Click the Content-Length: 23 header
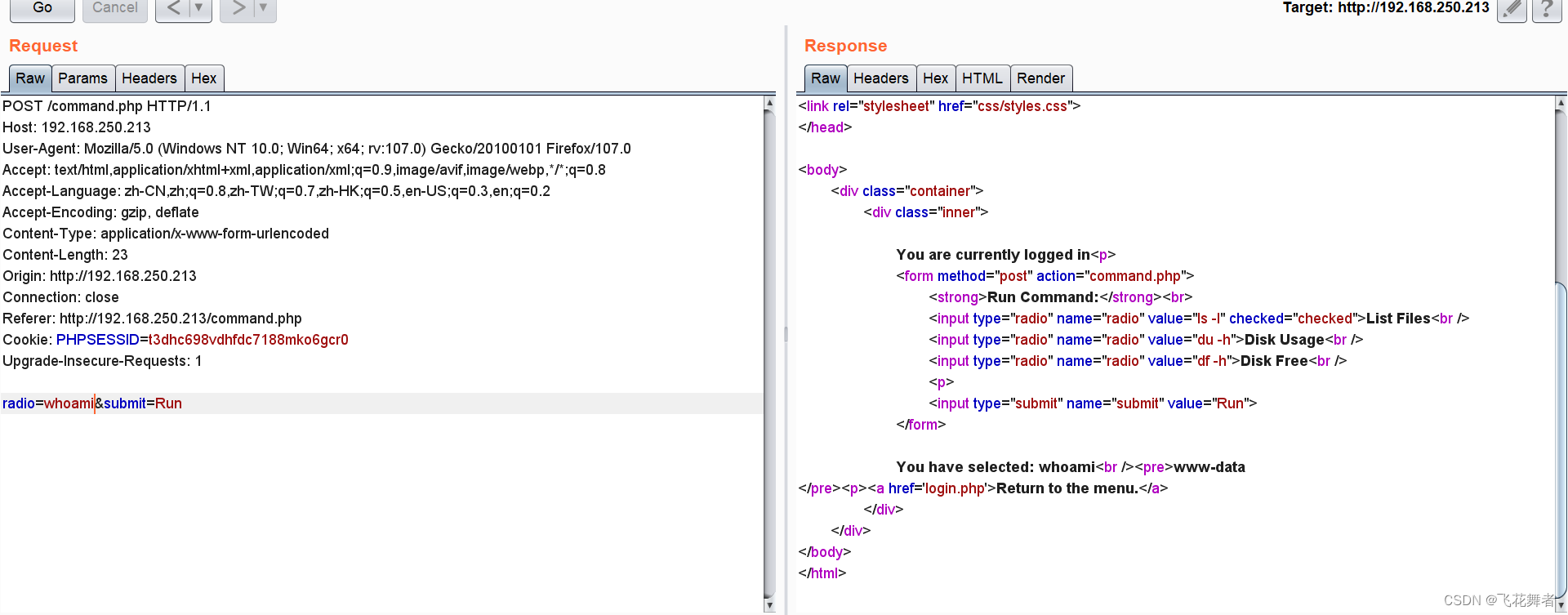Screen dimensions: 1568x615 tap(65, 255)
